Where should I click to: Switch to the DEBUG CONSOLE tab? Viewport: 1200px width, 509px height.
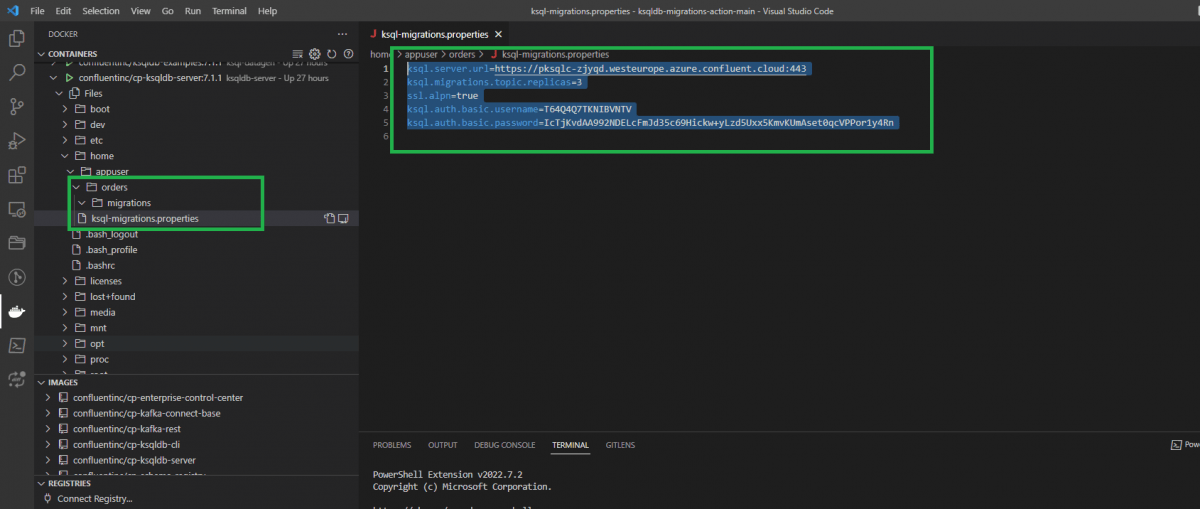coord(505,445)
